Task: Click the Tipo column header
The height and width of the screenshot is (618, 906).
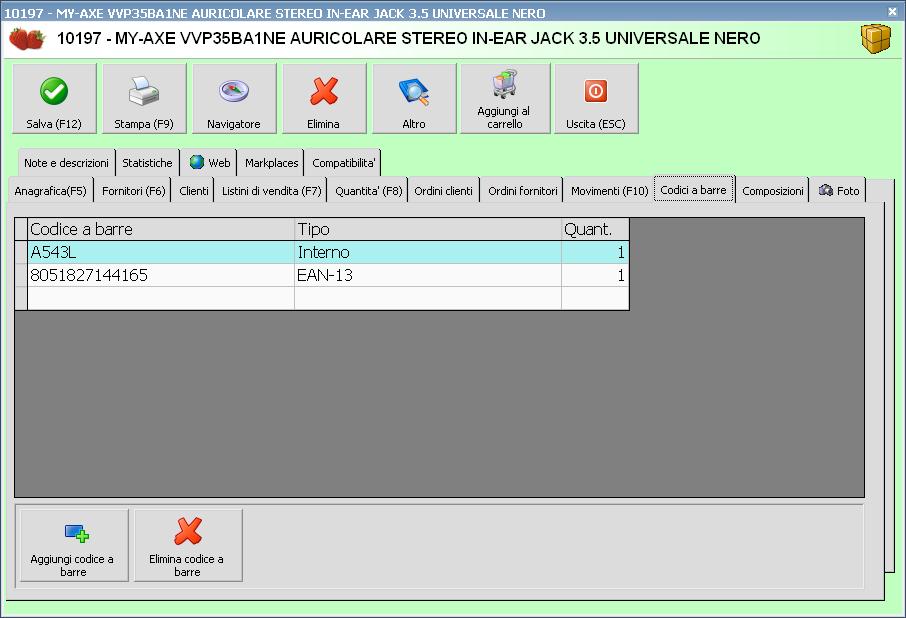Action: 428,229
